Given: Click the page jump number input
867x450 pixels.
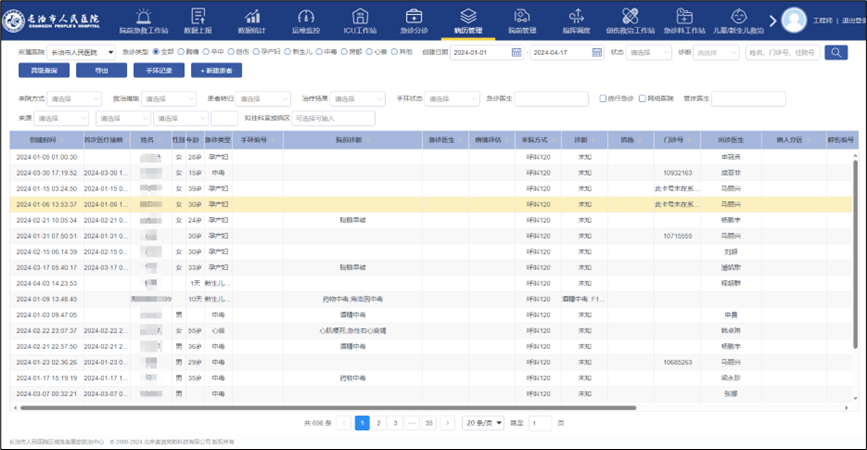Looking at the screenshot, I should pyautogui.click(x=540, y=423).
